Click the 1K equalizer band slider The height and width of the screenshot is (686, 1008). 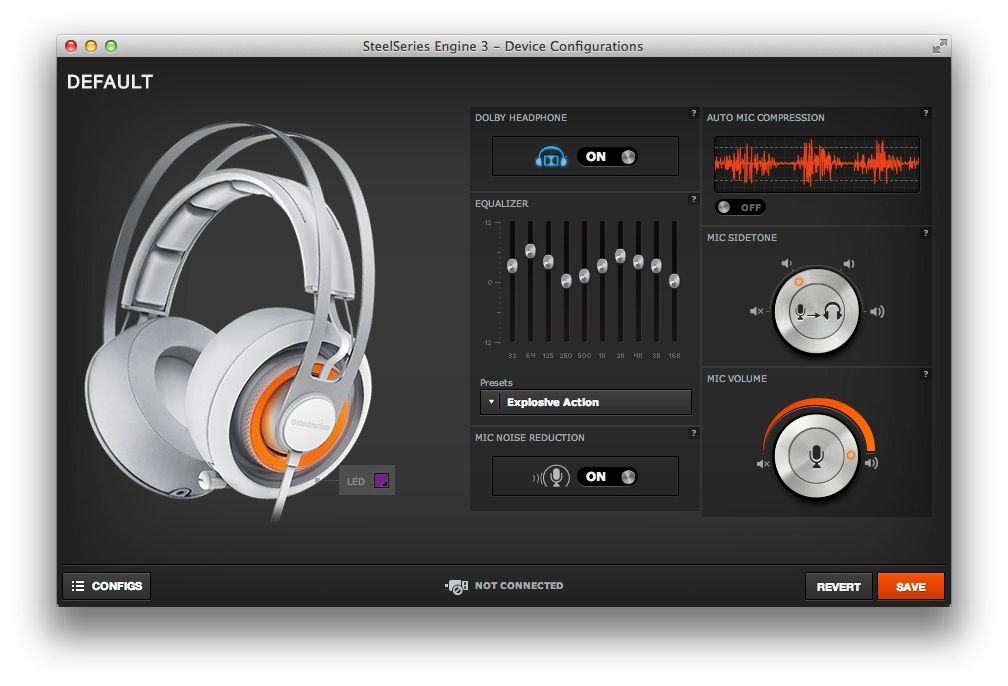coord(602,266)
